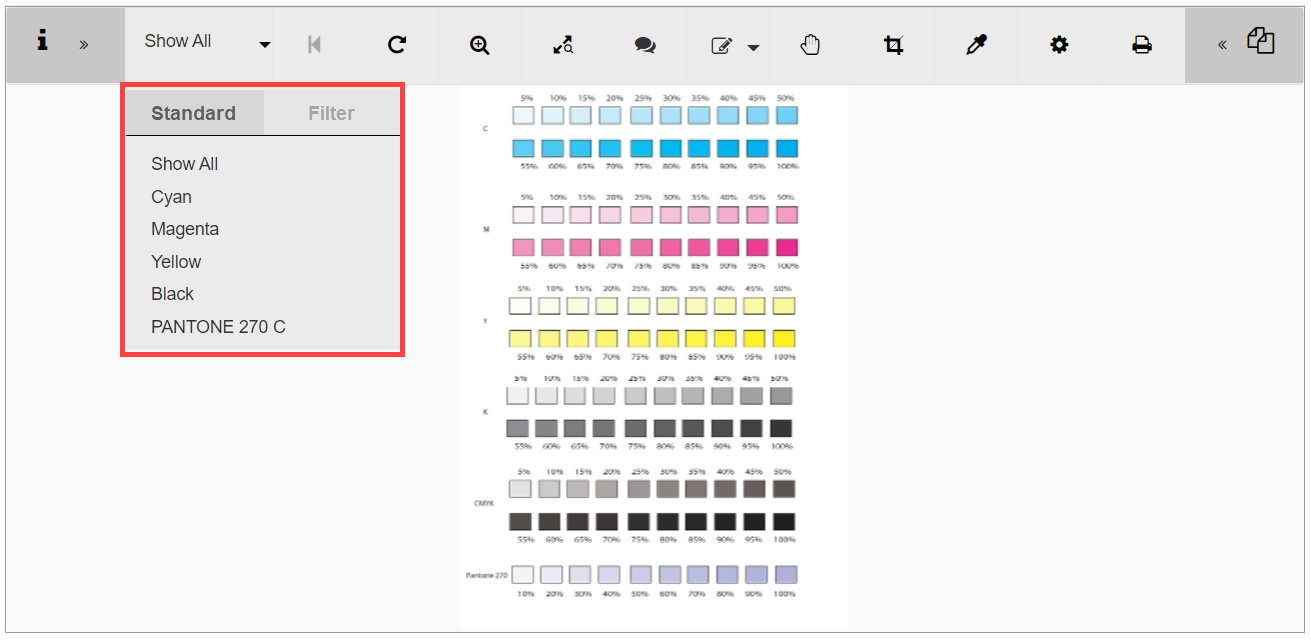Click the info icon in the toolbar
The width and height of the screenshot is (1311, 640).
click(42, 41)
